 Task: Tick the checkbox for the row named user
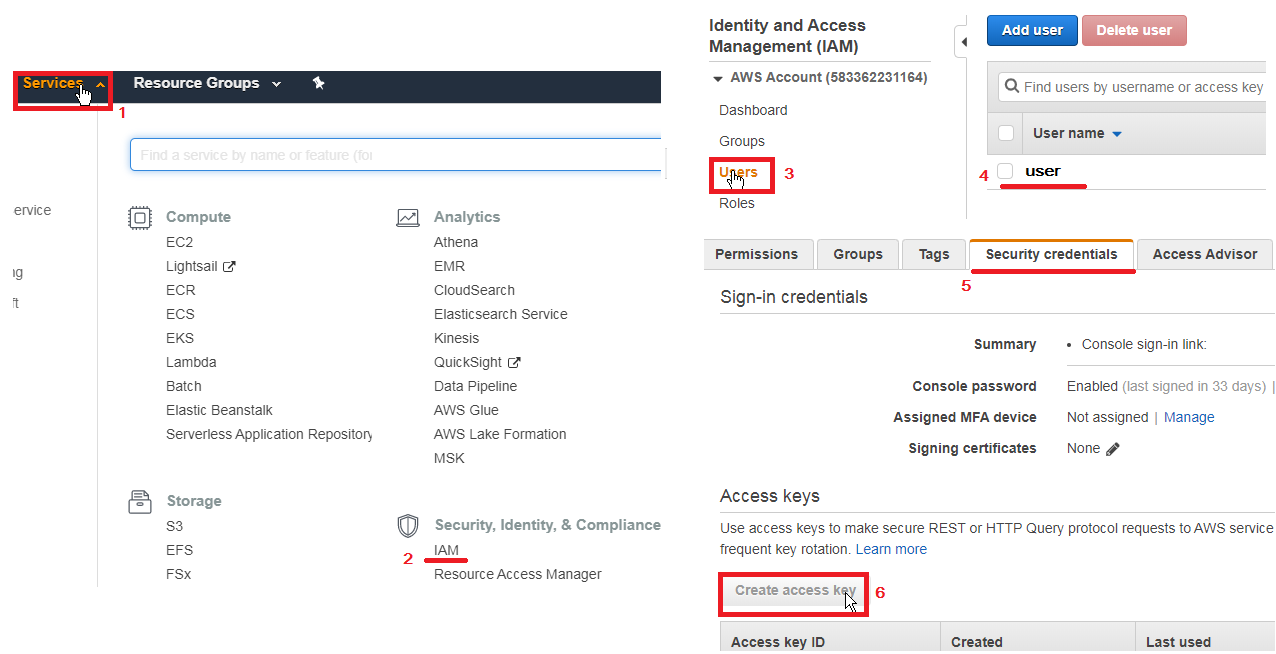[1006, 171]
